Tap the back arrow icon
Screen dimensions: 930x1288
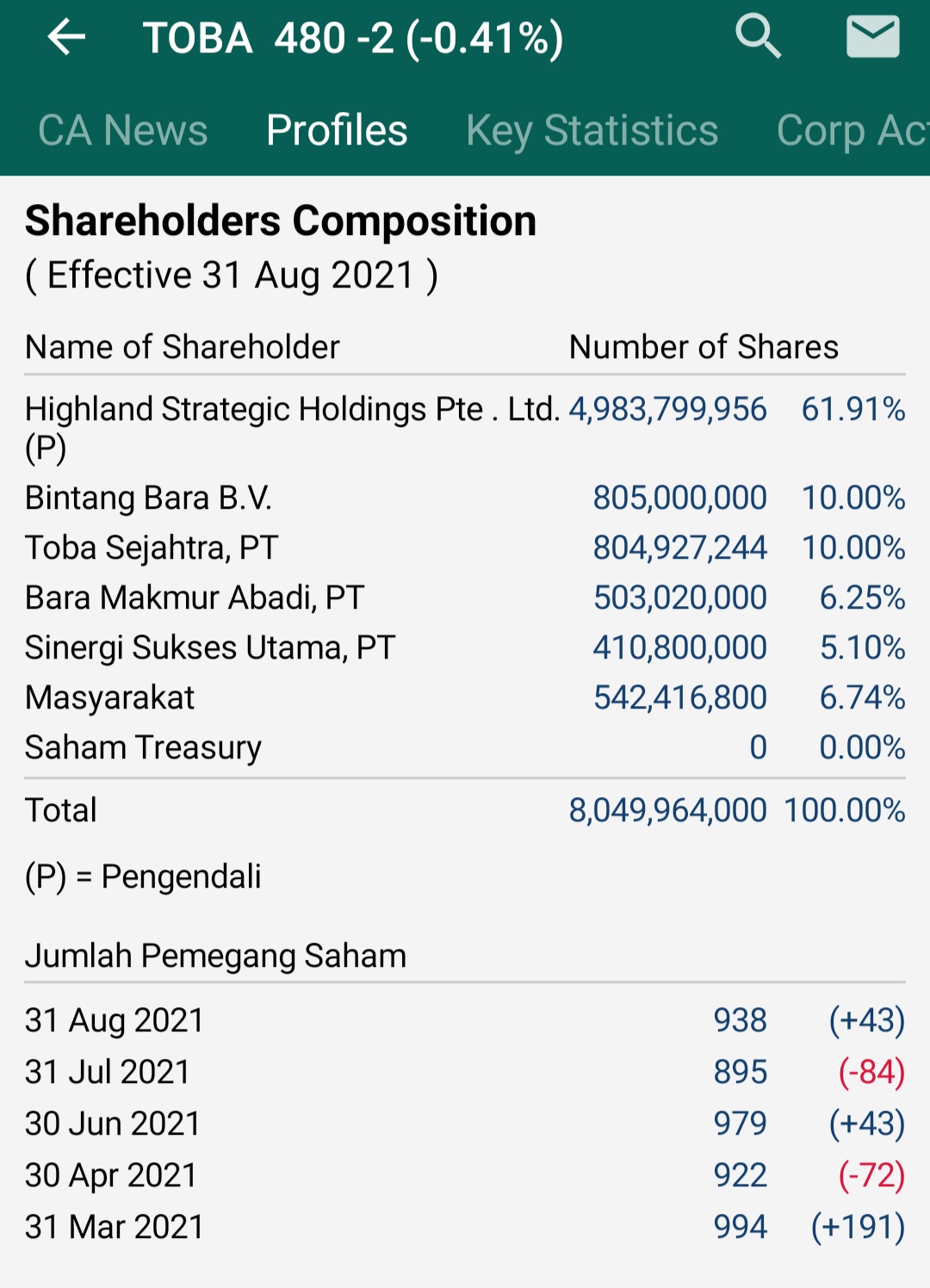tap(66, 37)
